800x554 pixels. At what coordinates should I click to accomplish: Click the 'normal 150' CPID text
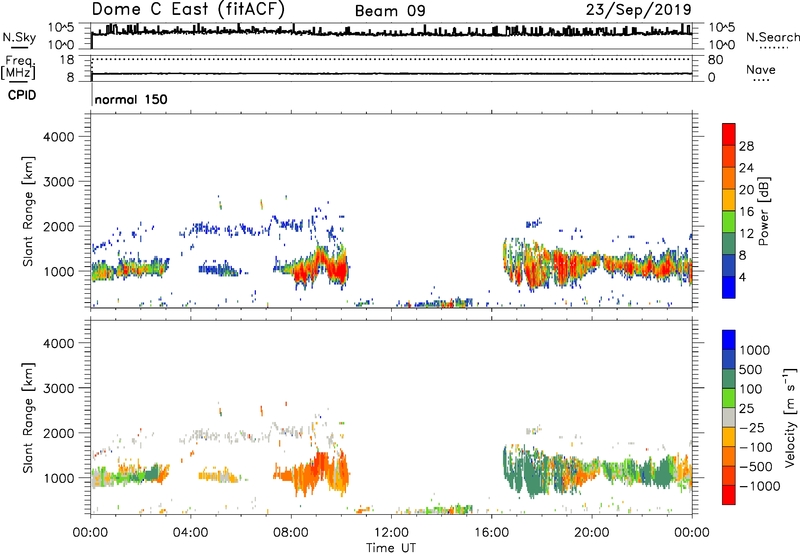[x=131, y=99]
